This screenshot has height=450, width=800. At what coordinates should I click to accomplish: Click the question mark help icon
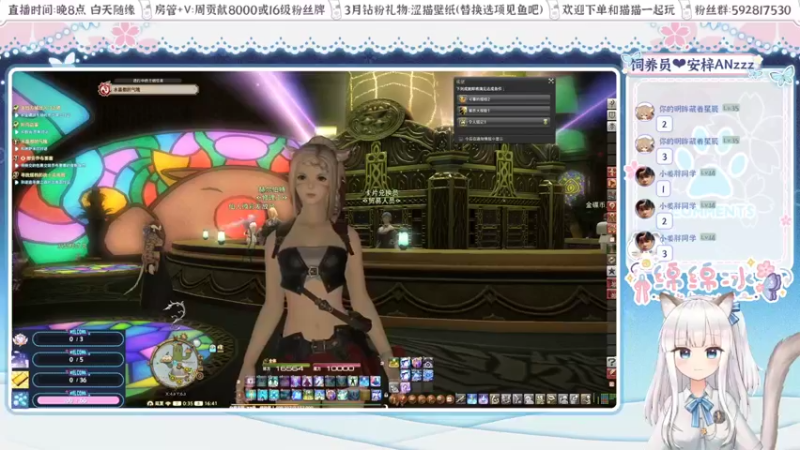[x=611, y=362]
